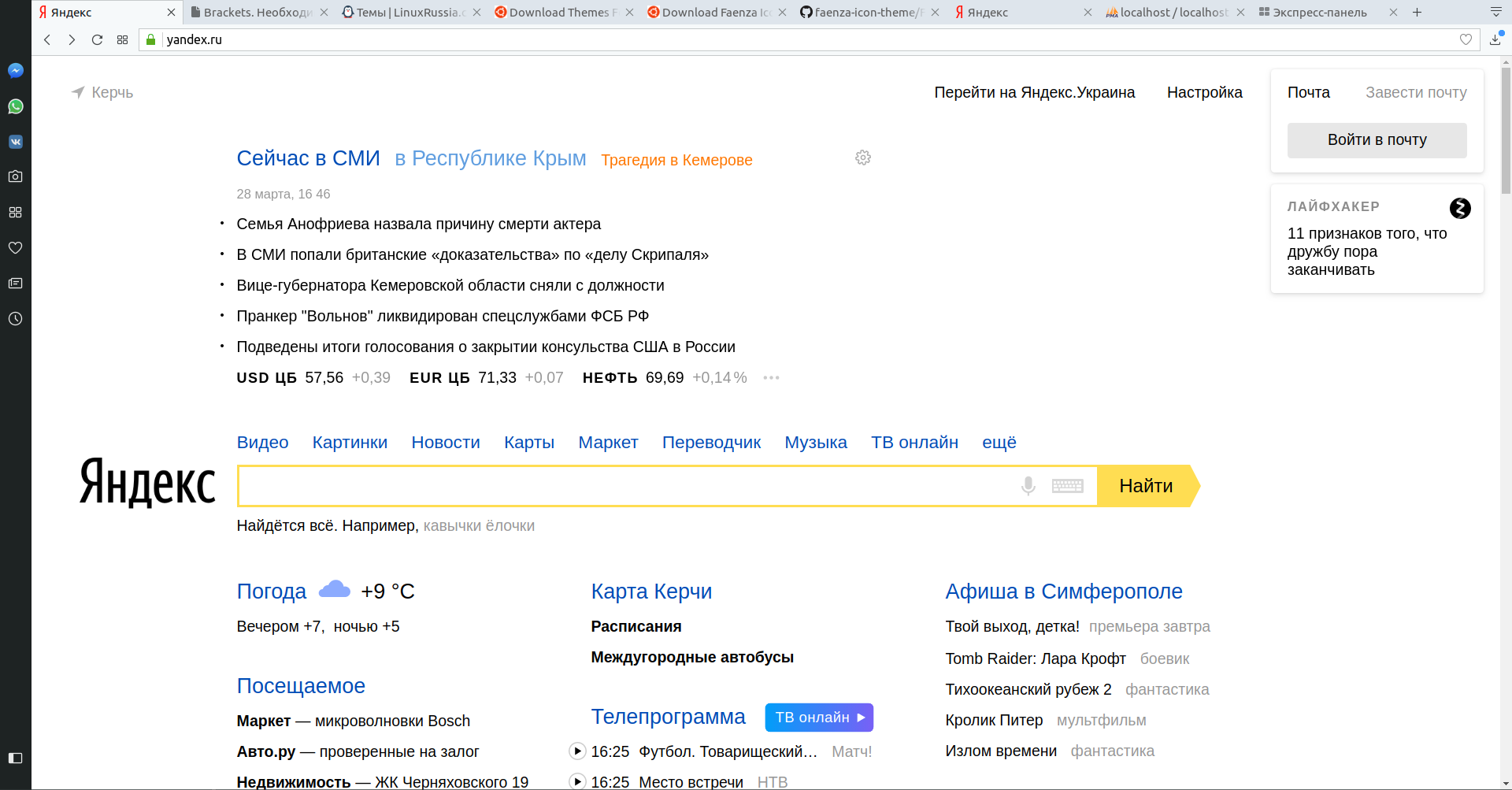Screen dimensions: 1512x790
Task: Expand more exchange rates with three dots
Action: coord(771,377)
